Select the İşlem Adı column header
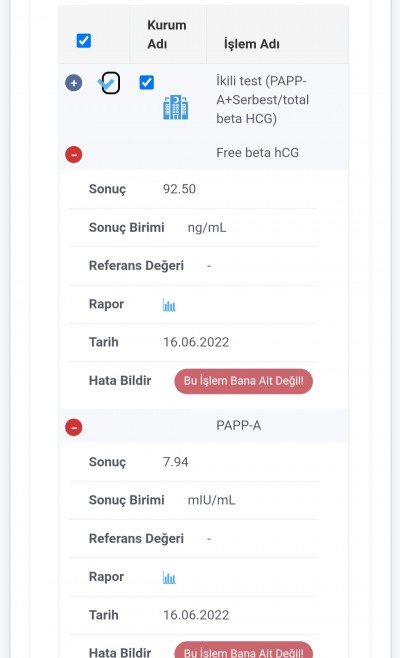This screenshot has width=400, height=658. click(x=252, y=44)
